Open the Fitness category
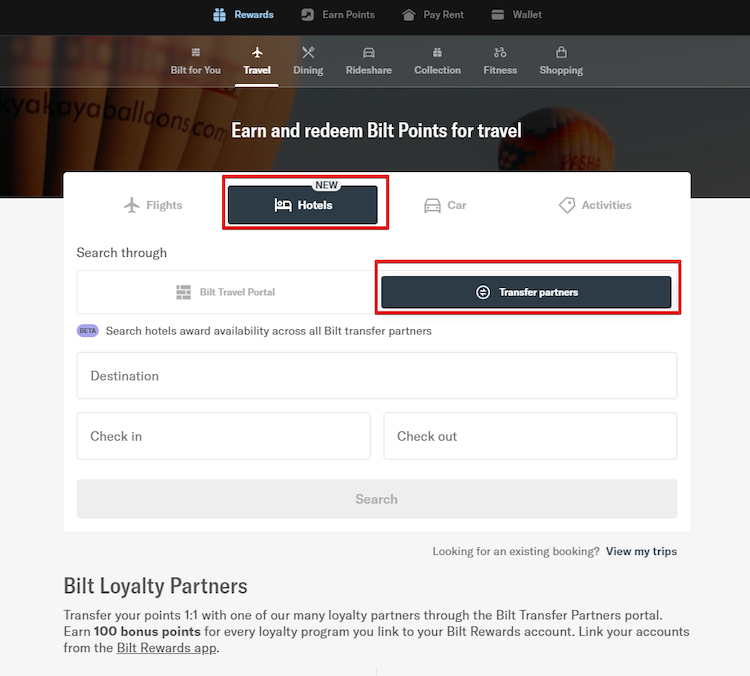Screen dimensions: 750x676 click(x=500, y=61)
